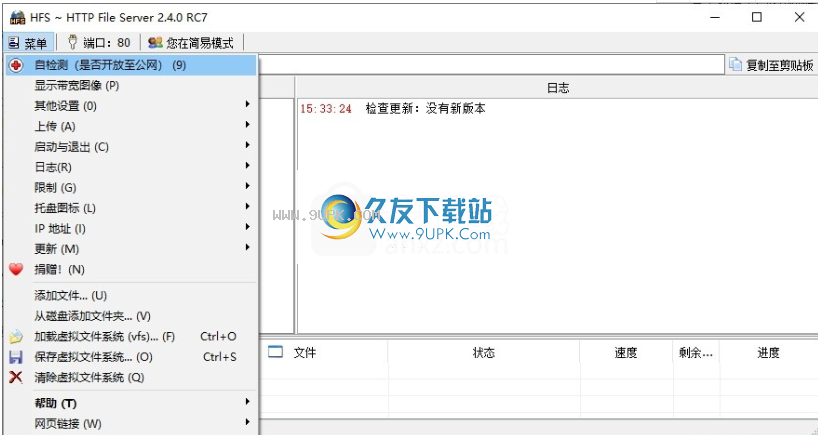Click the icon left of 文件 column
The width and height of the screenshot is (818, 435).
[x=275, y=352]
